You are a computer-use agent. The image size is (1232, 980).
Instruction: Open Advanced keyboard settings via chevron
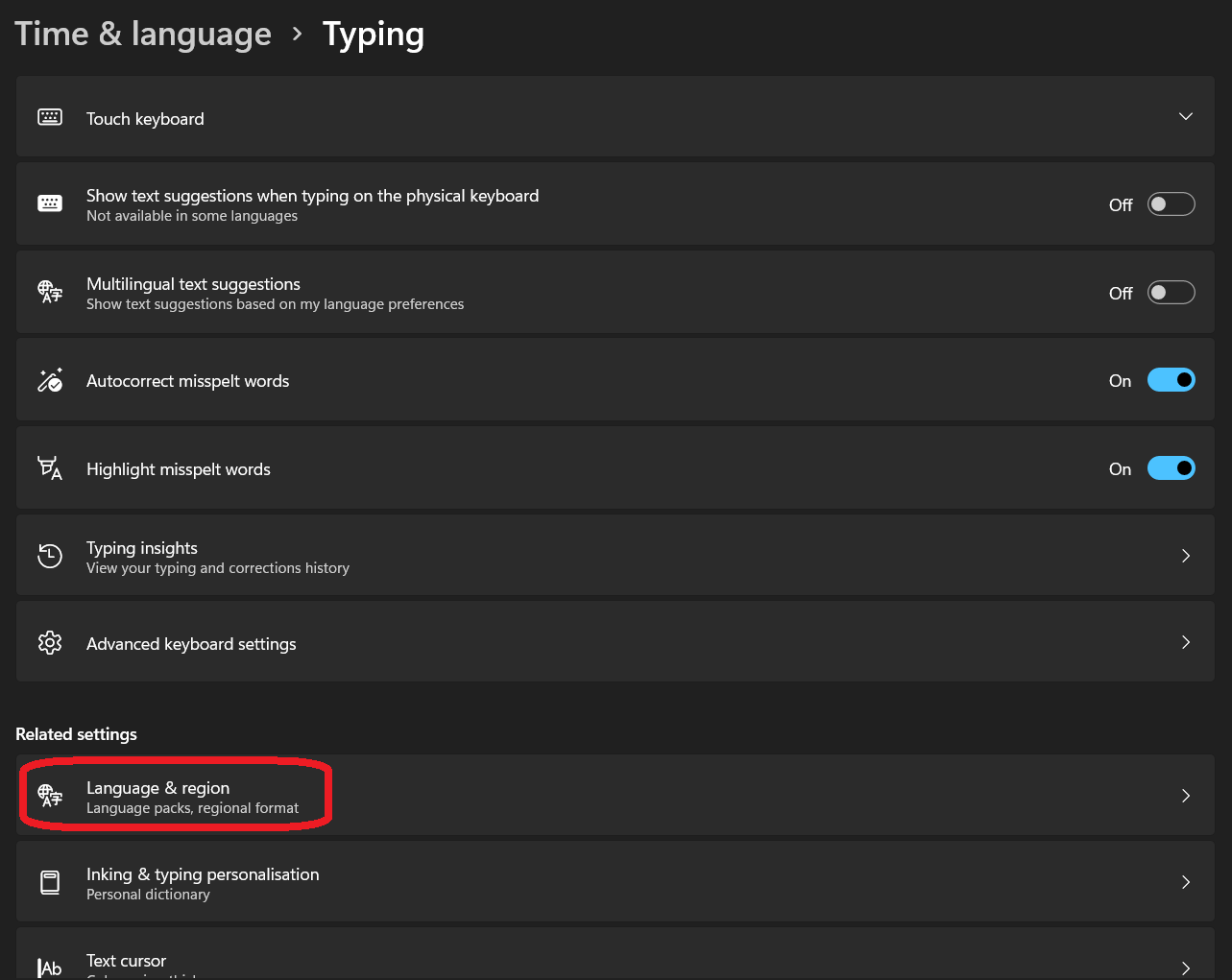1186,642
